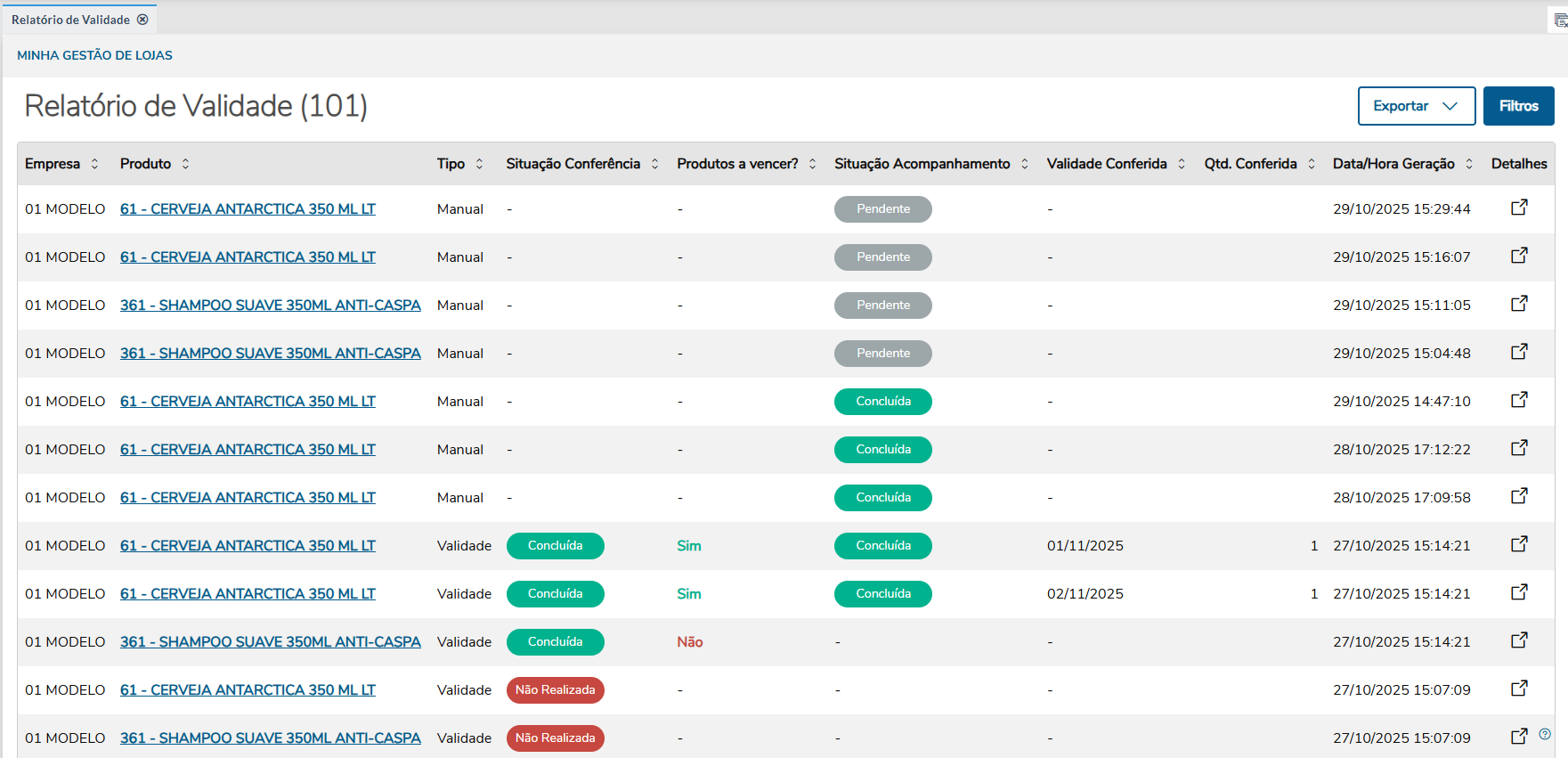Sort table by Situação Conferência
Viewport: 1568px width, 758px height.
(x=654, y=164)
